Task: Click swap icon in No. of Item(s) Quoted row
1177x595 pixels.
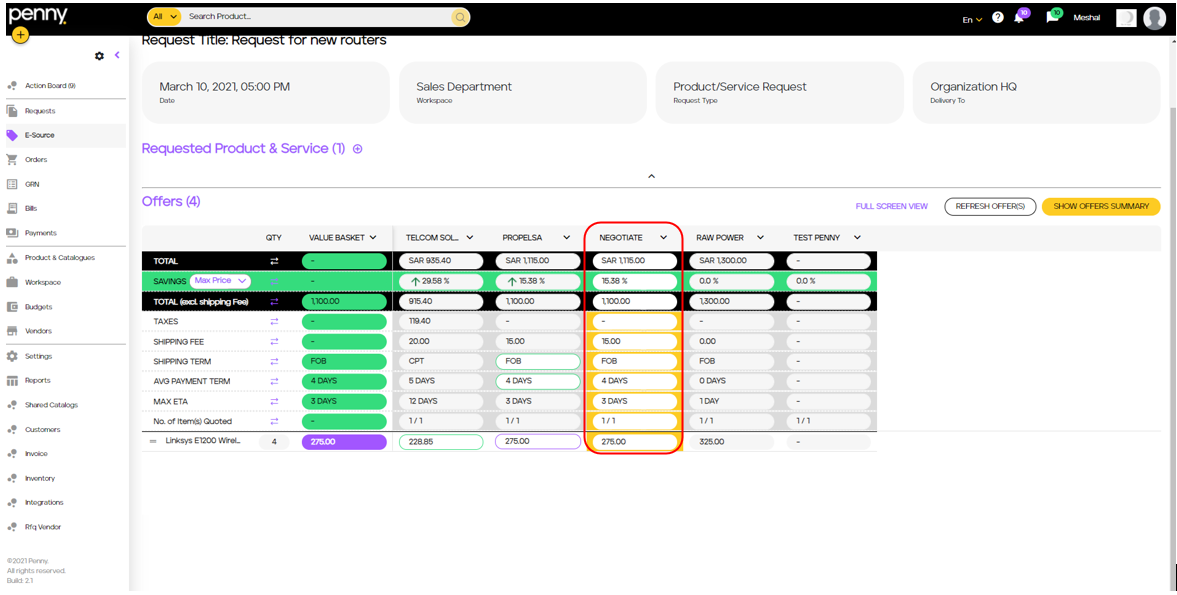Action: [x=274, y=422]
